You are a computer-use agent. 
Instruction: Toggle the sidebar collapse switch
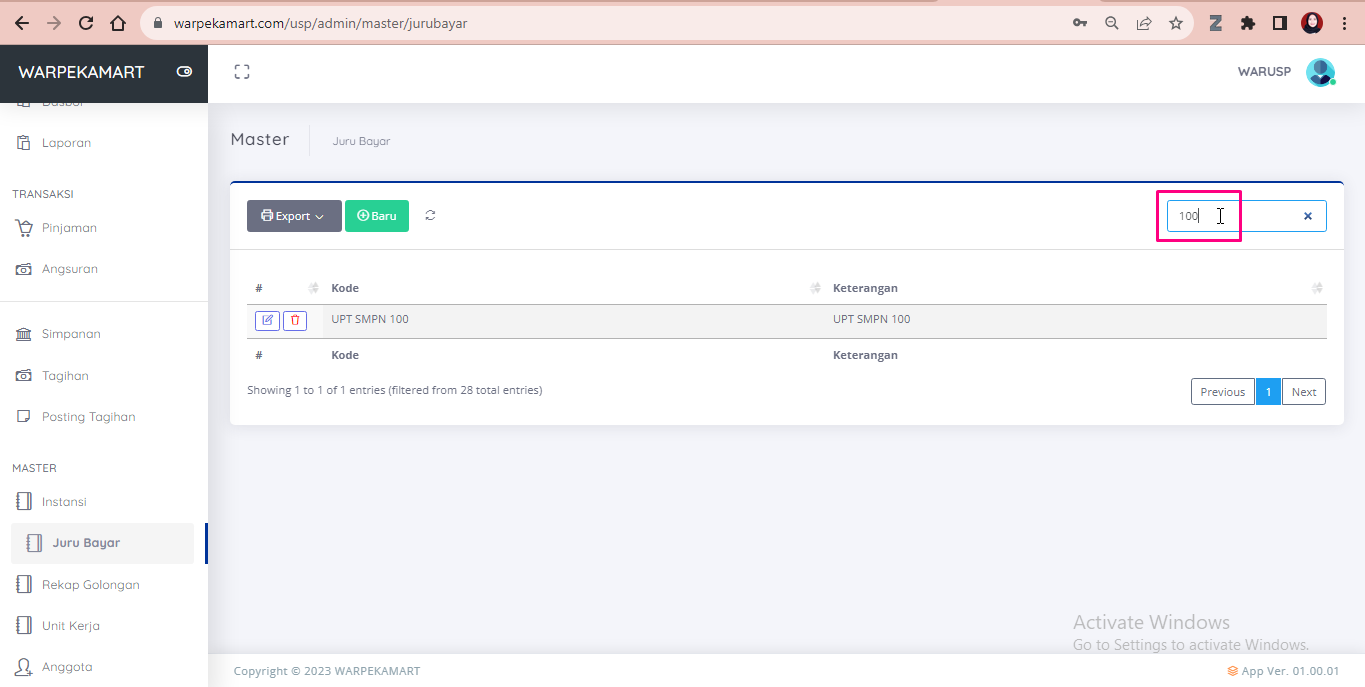pos(184,72)
